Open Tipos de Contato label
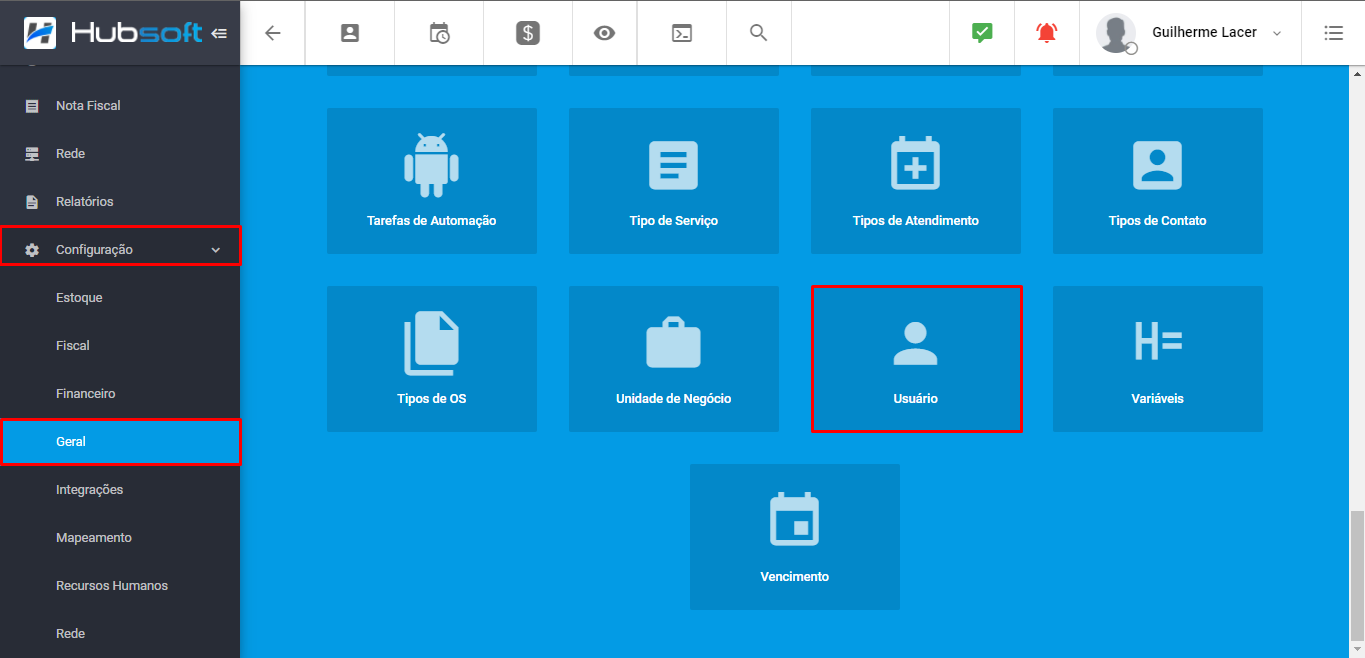The height and width of the screenshot is (658, 1365). (x=1158, y=221)
